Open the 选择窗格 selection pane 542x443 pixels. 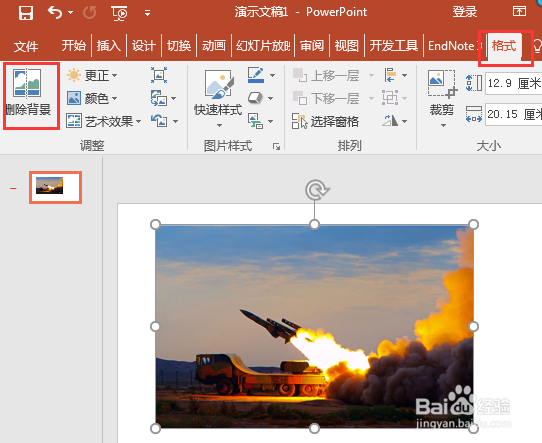click(325, 121)
